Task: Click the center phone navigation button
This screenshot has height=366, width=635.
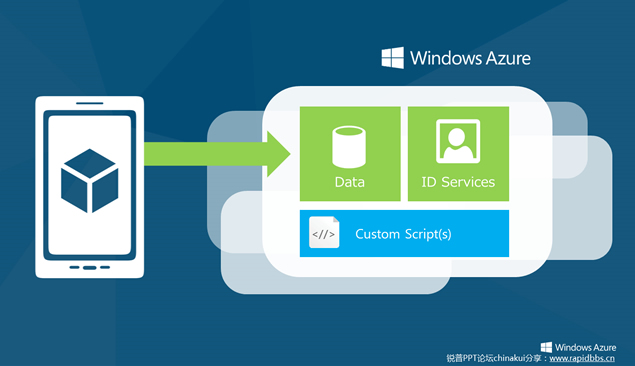Action: click(89, 268)
